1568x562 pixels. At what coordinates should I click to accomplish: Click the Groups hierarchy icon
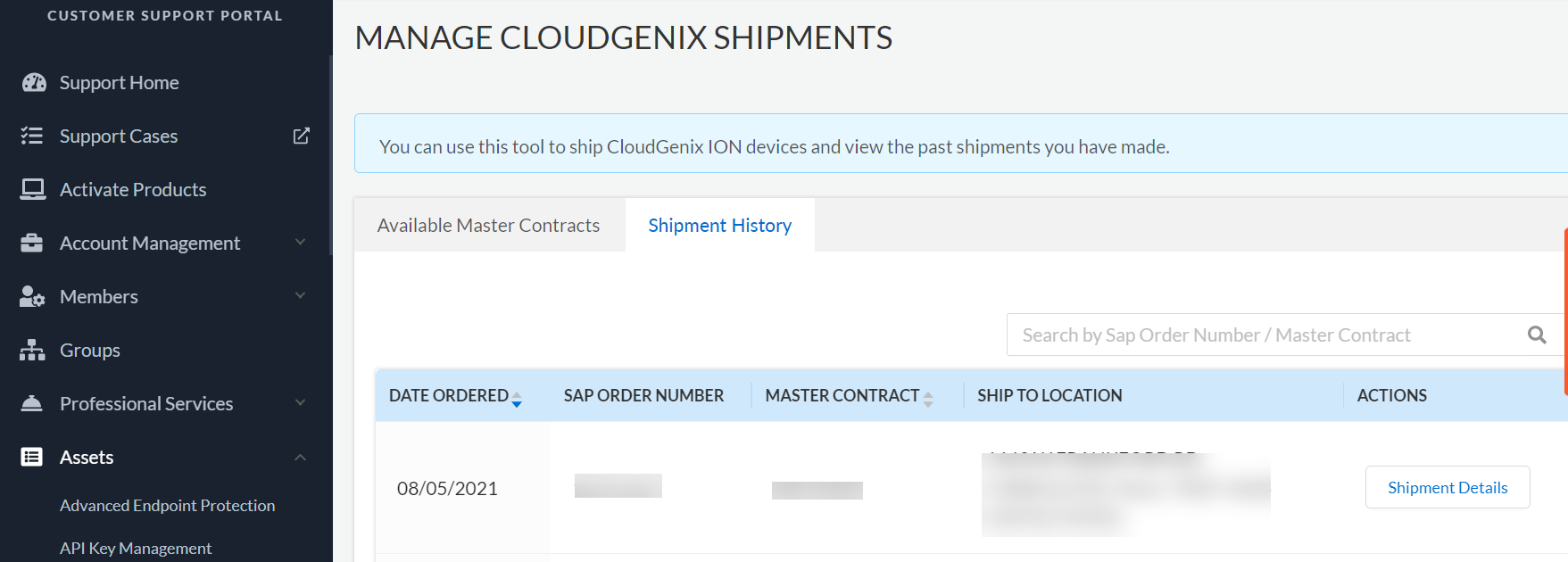pos(32,350)
